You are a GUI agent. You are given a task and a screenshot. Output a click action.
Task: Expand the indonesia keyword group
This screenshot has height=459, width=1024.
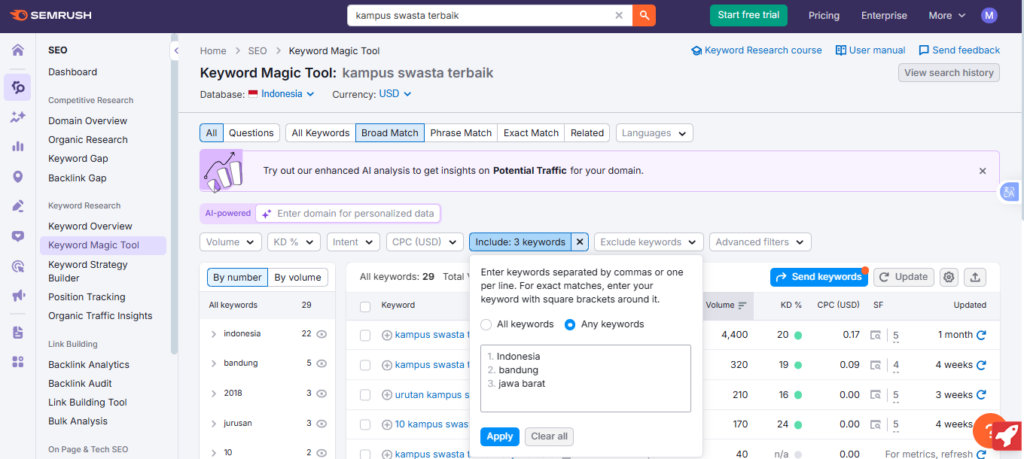(214, 334)
